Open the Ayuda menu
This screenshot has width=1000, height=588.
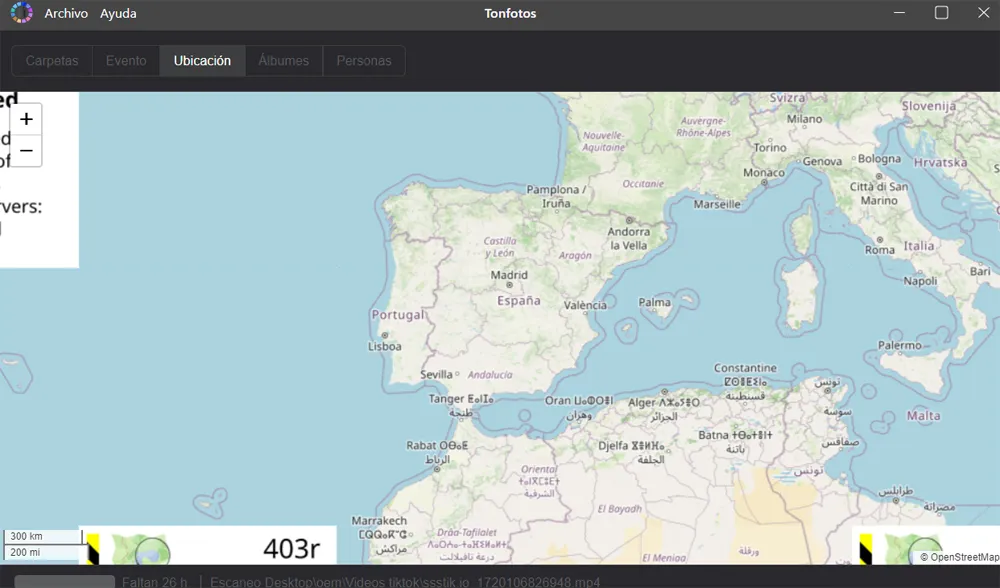coord(118,13)
